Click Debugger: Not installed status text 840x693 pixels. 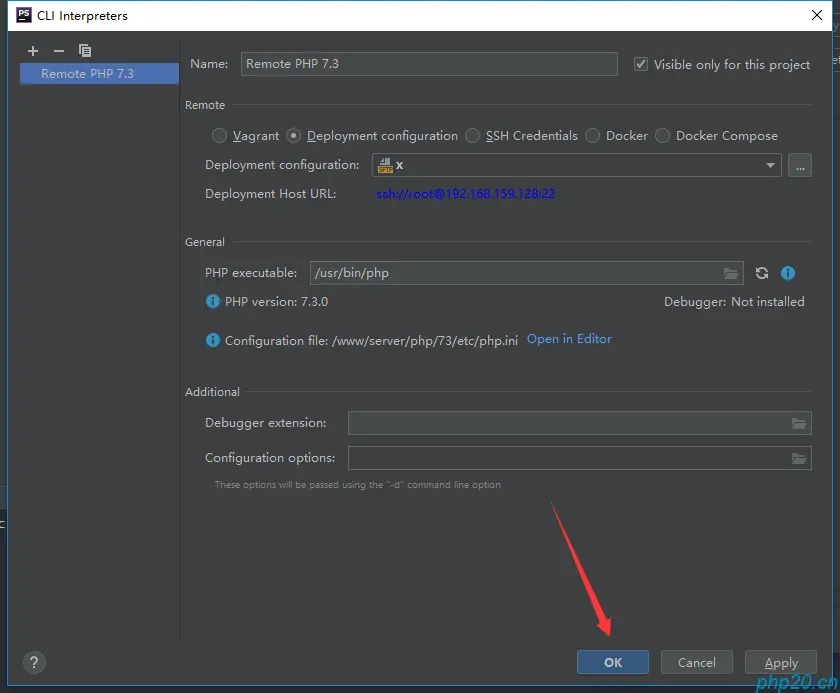click(x=734, y=302)
